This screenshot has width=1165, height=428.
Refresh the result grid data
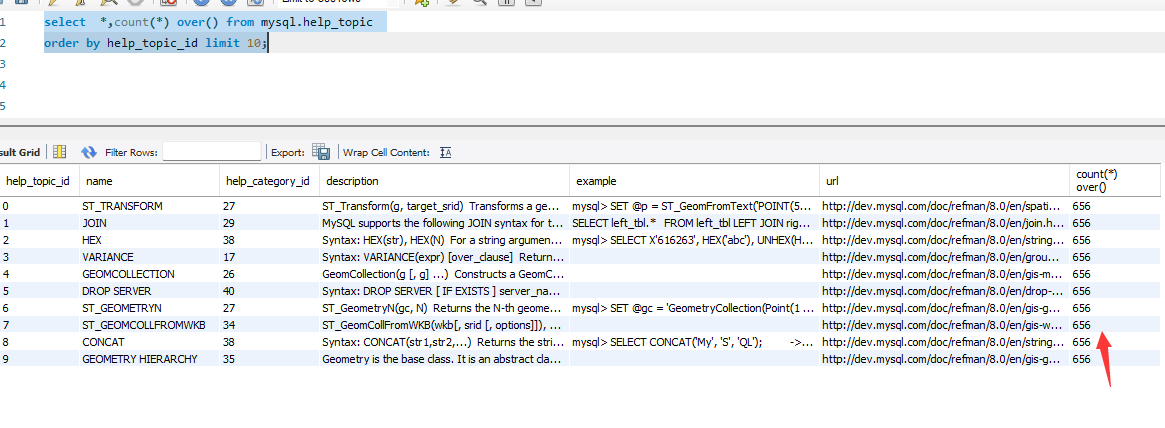tap(89, 152)
